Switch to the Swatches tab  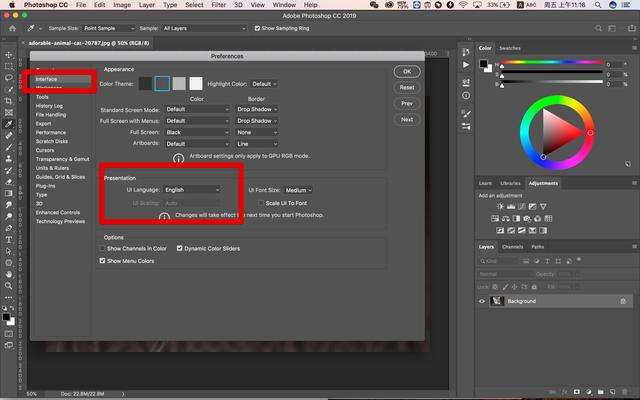(x=510, y=48)
